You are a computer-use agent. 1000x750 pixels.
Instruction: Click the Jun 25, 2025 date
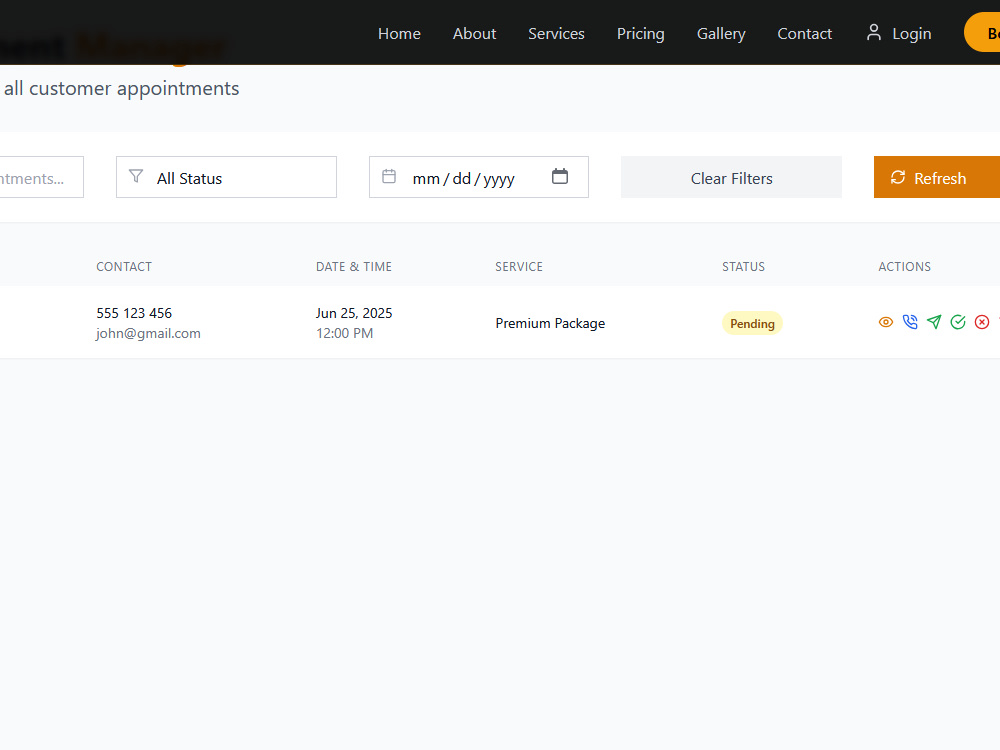coord(354,313)
